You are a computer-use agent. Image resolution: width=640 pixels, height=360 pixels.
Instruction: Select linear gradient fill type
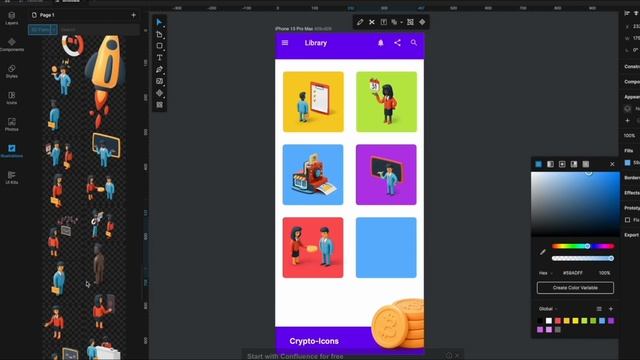[550, 164]
